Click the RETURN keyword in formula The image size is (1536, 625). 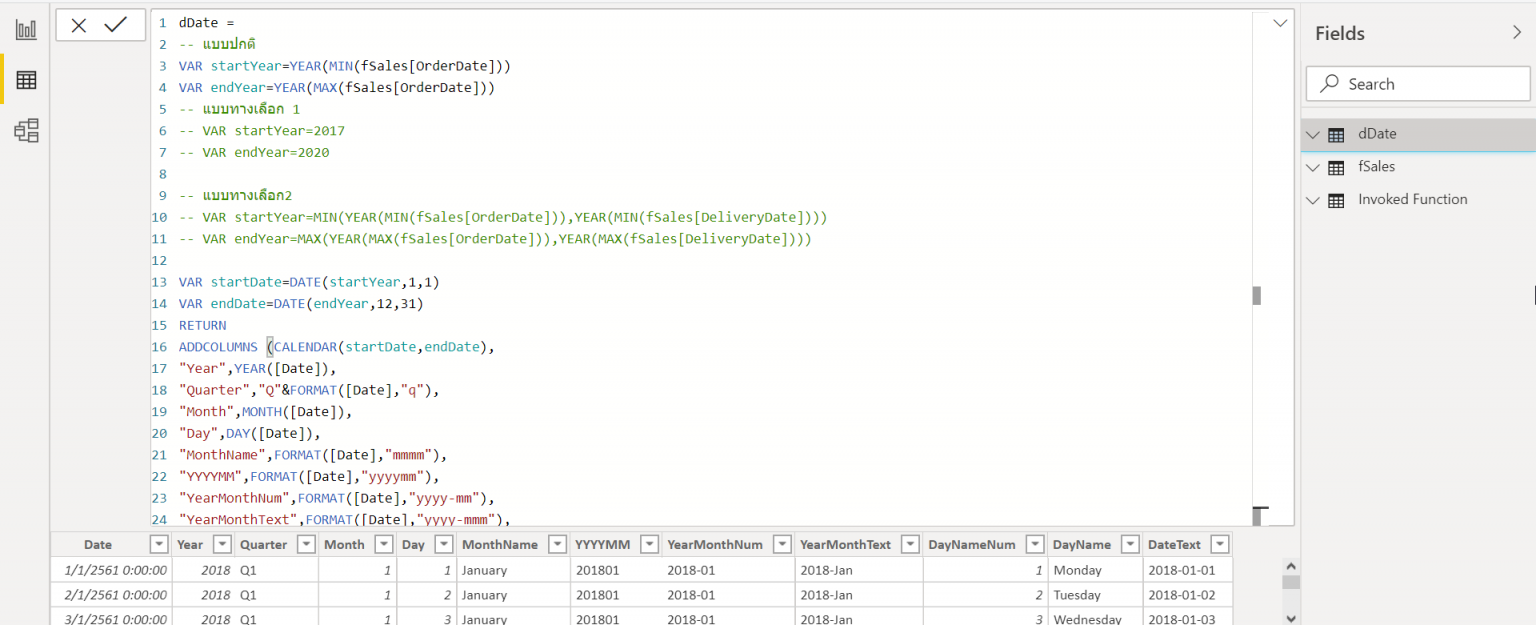[203, 325]
